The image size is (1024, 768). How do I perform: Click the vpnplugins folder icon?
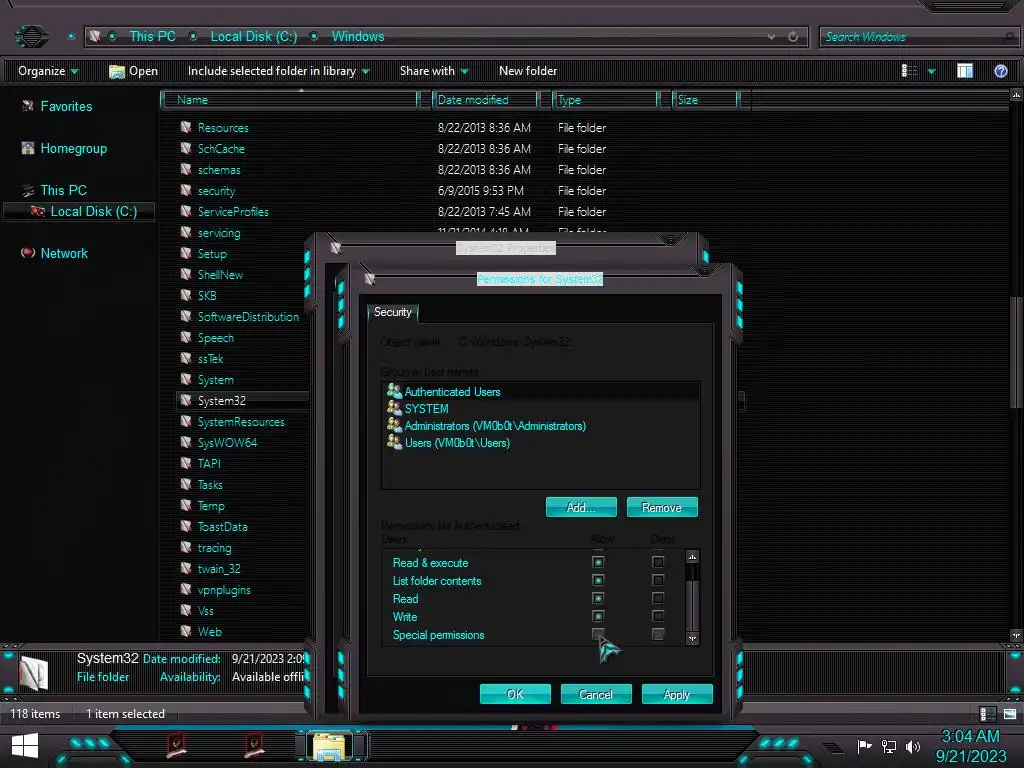(186, 590)
